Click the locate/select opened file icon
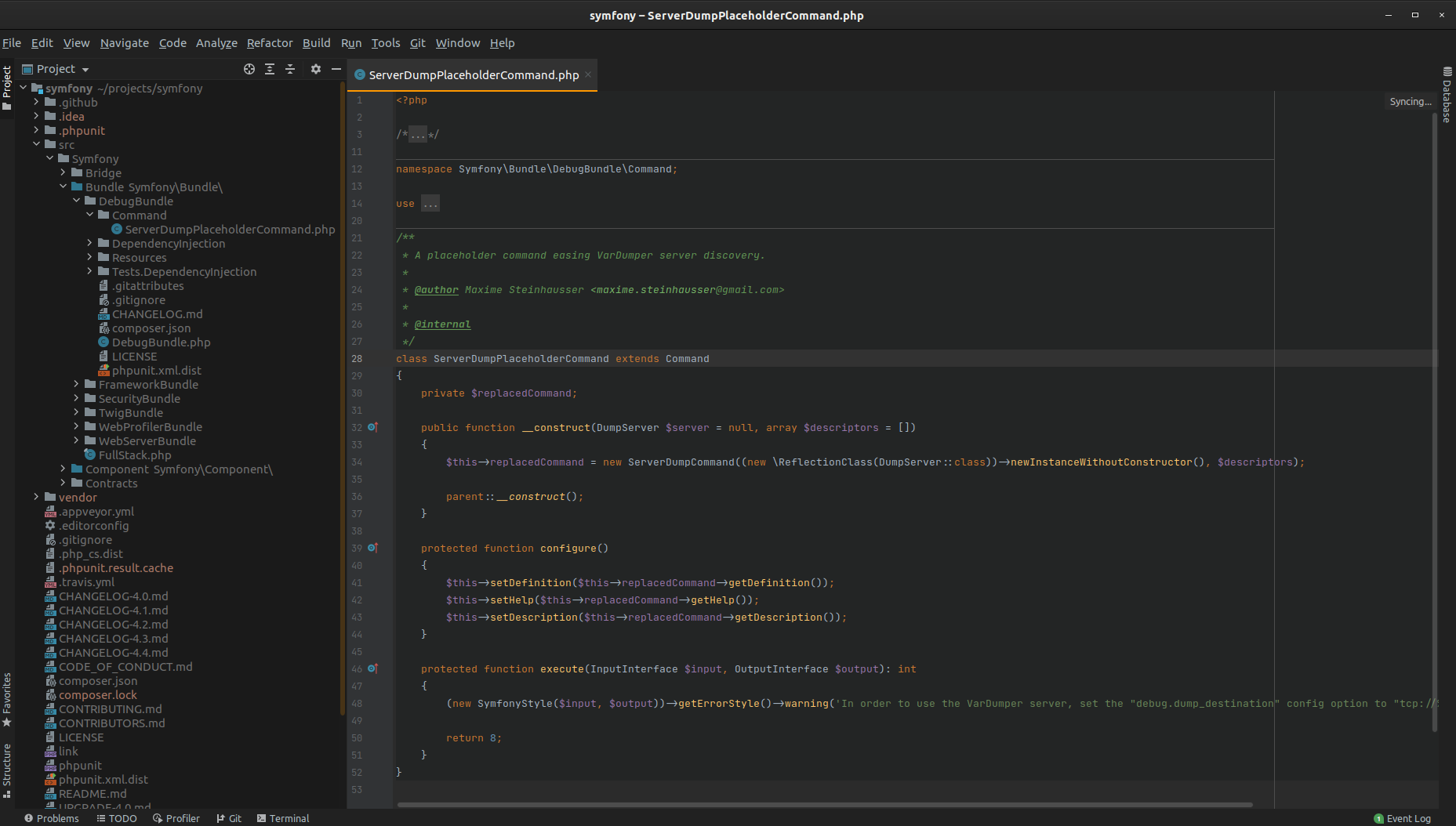 (x=249, y=69)
